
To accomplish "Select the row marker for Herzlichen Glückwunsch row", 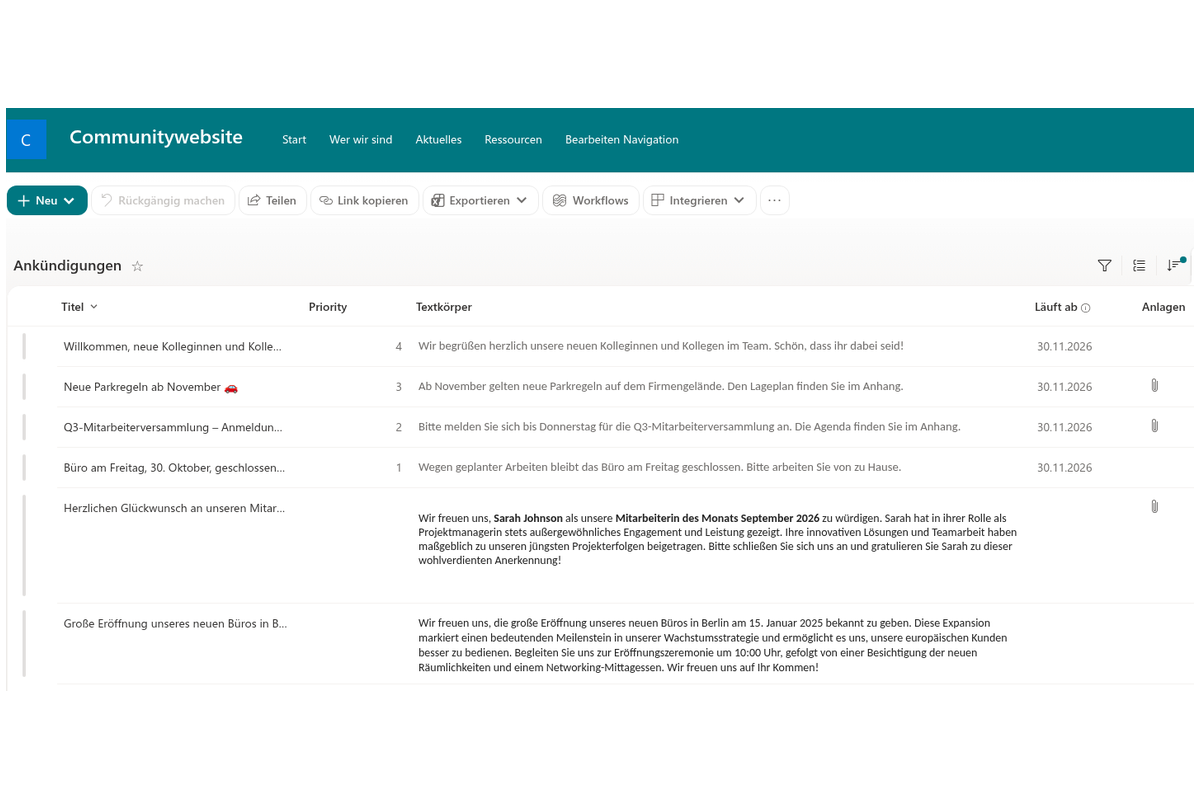I will pyautogui.click(x=24, y=545).
